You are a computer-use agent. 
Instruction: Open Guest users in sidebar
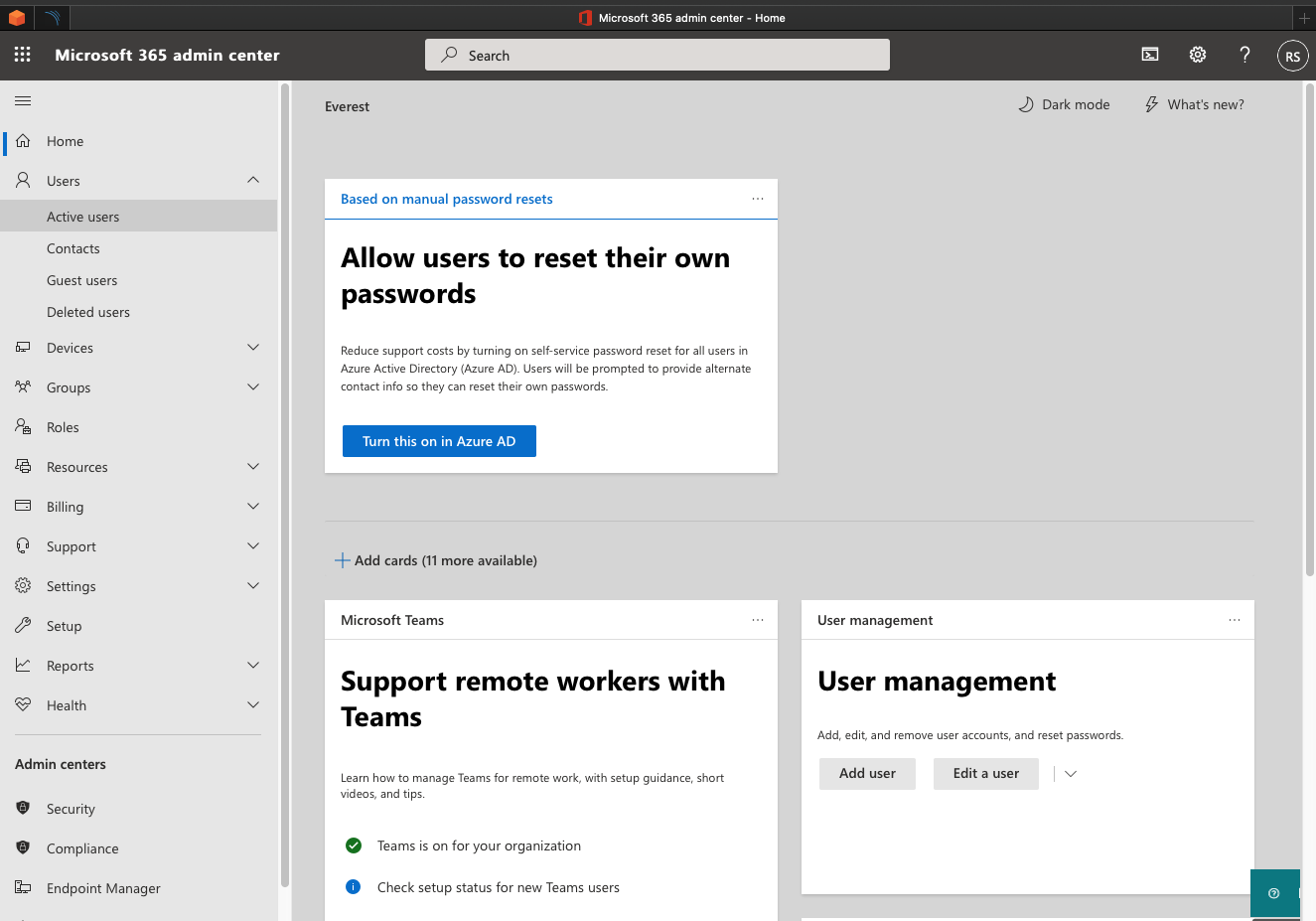tap(138, 280)
